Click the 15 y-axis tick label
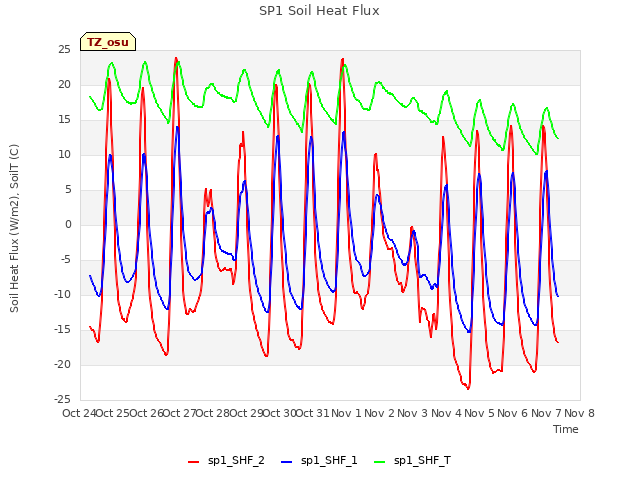Image resolution: width=640 pixels, height=480 pixels. click(64, 119)
